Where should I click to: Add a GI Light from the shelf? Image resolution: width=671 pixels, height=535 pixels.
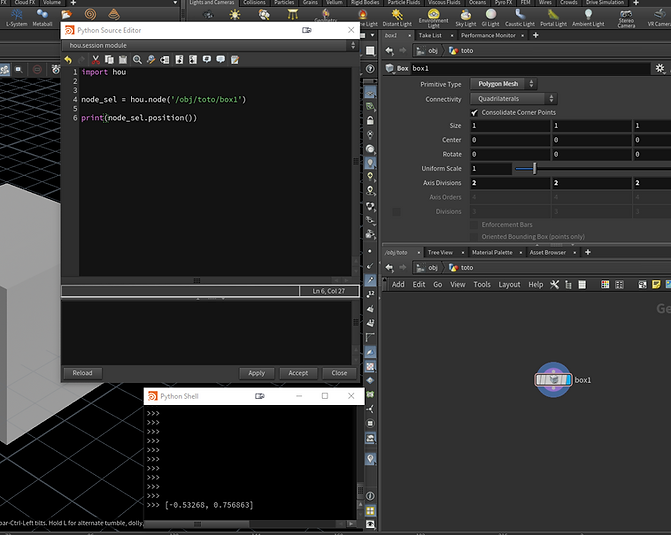pyautogui.click(x=490, y=18)
